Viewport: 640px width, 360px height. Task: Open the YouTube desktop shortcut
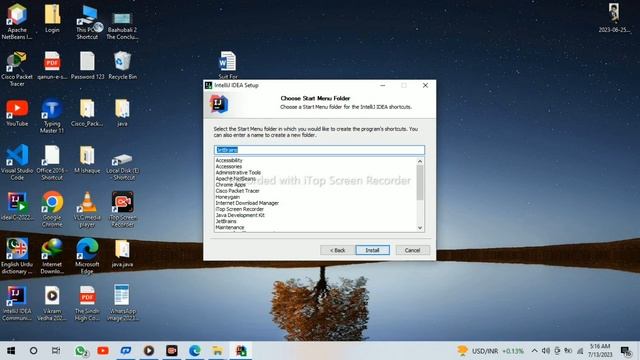tap(17, 112)
